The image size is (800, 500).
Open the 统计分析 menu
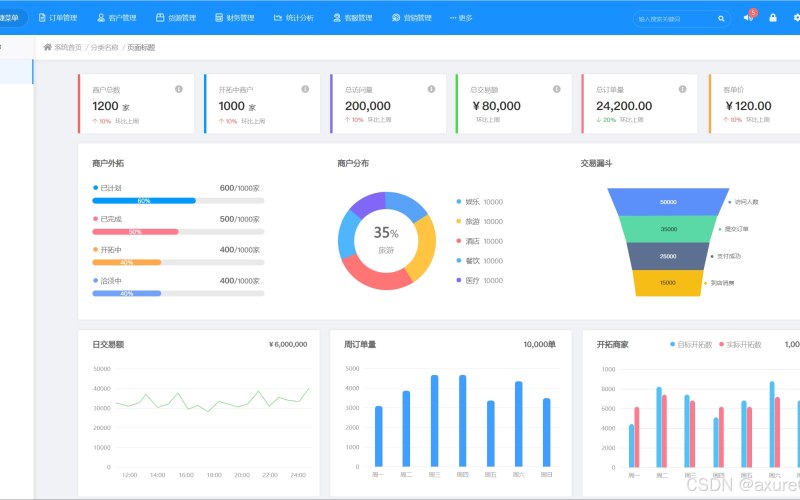[x=293, y=17]
